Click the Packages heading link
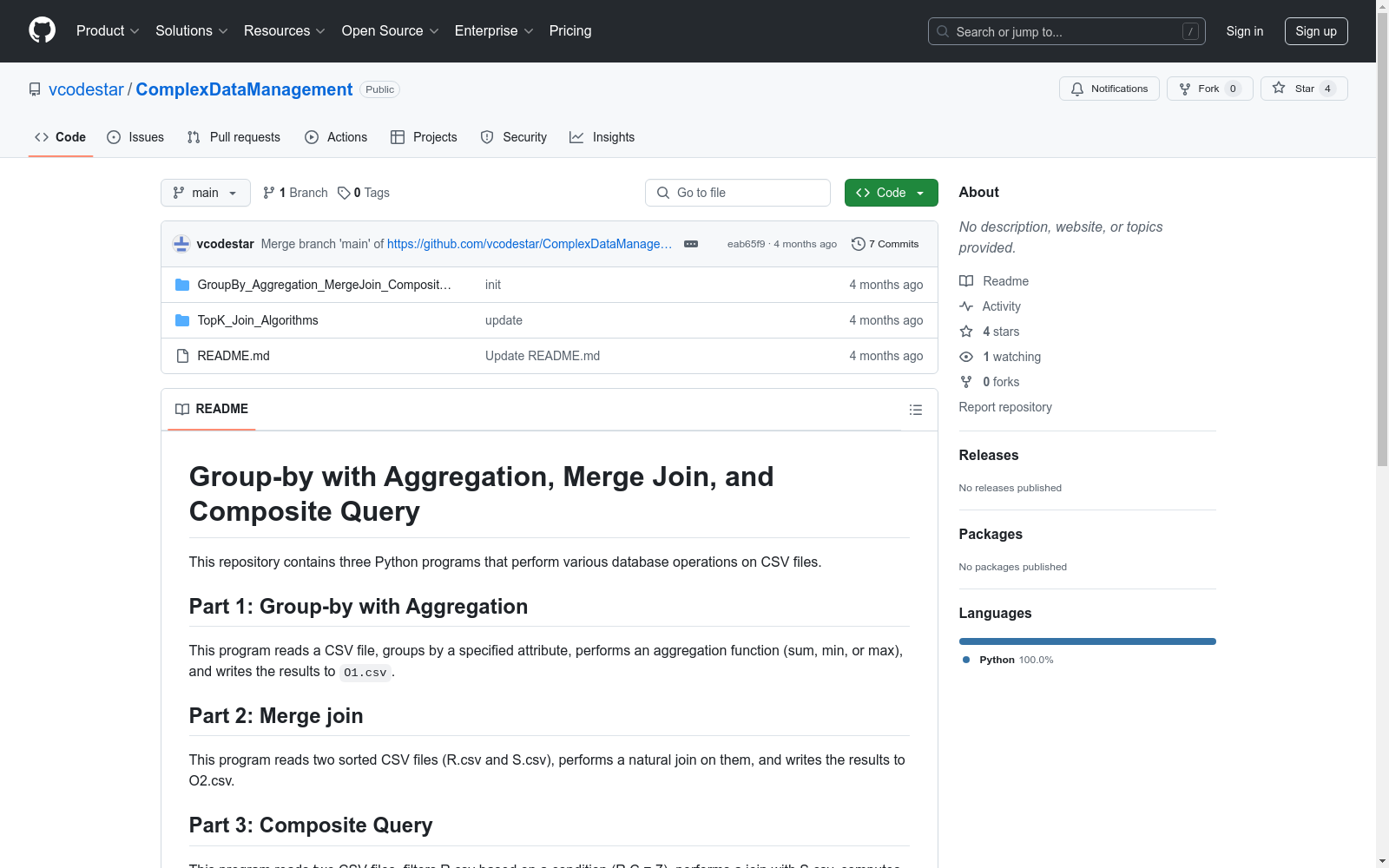This screenshot has width=1389, height=868. tap(990, 534)
